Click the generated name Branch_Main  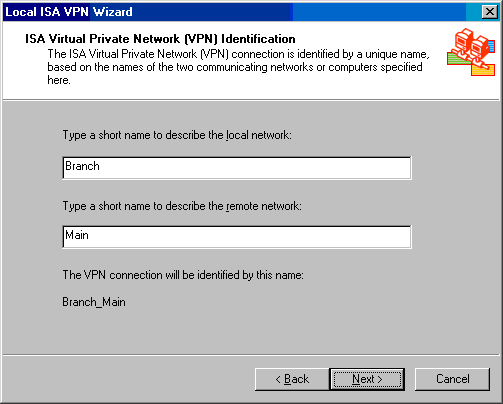tap(94, 302)
